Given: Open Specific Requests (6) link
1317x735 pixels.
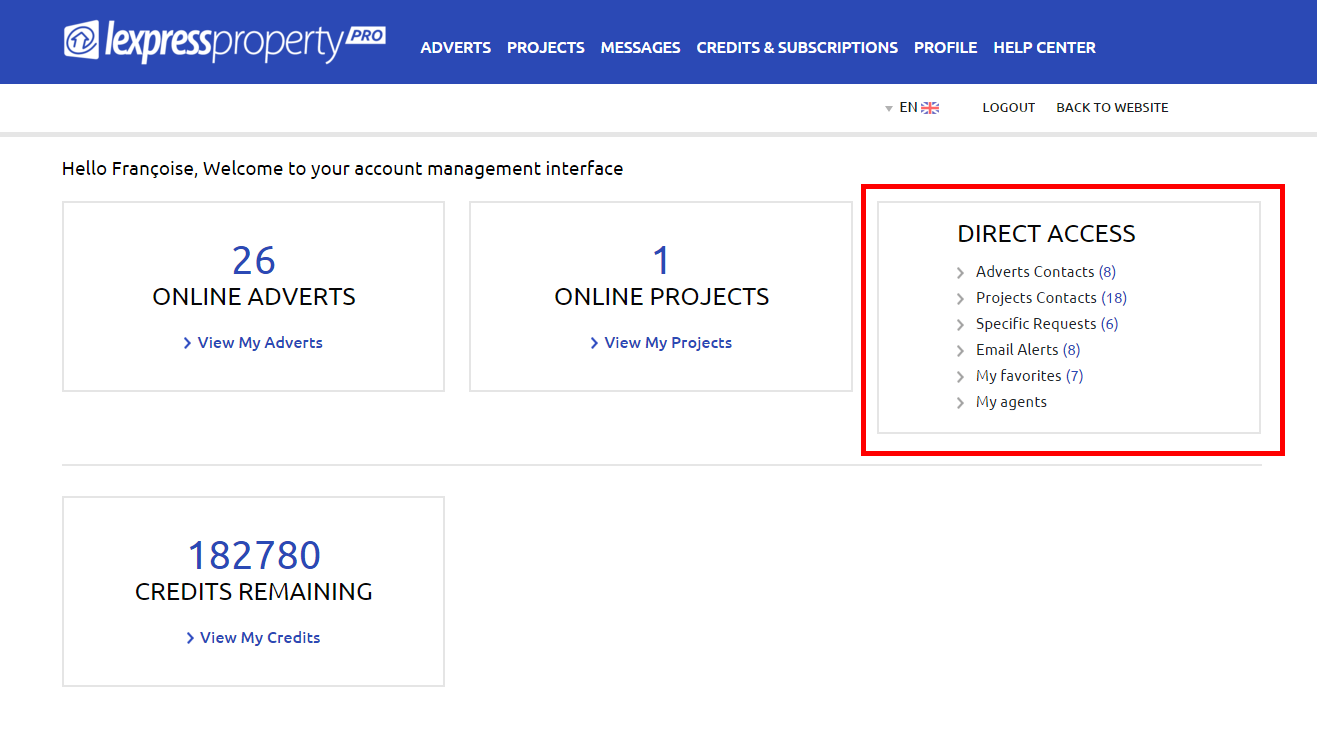Looking at the screenshot, I should tap(1047, 324).
